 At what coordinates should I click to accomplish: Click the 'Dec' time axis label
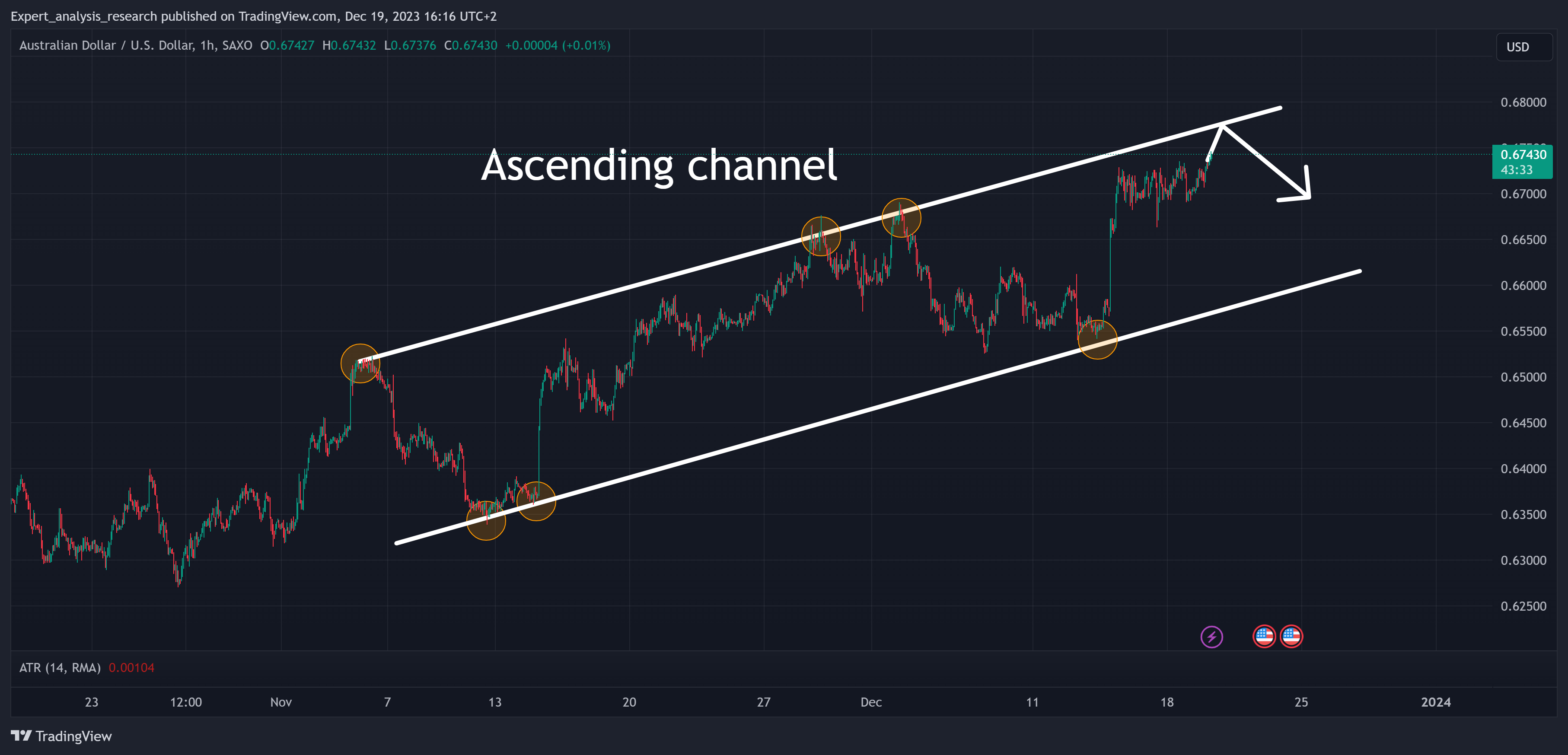pos(871,702)
